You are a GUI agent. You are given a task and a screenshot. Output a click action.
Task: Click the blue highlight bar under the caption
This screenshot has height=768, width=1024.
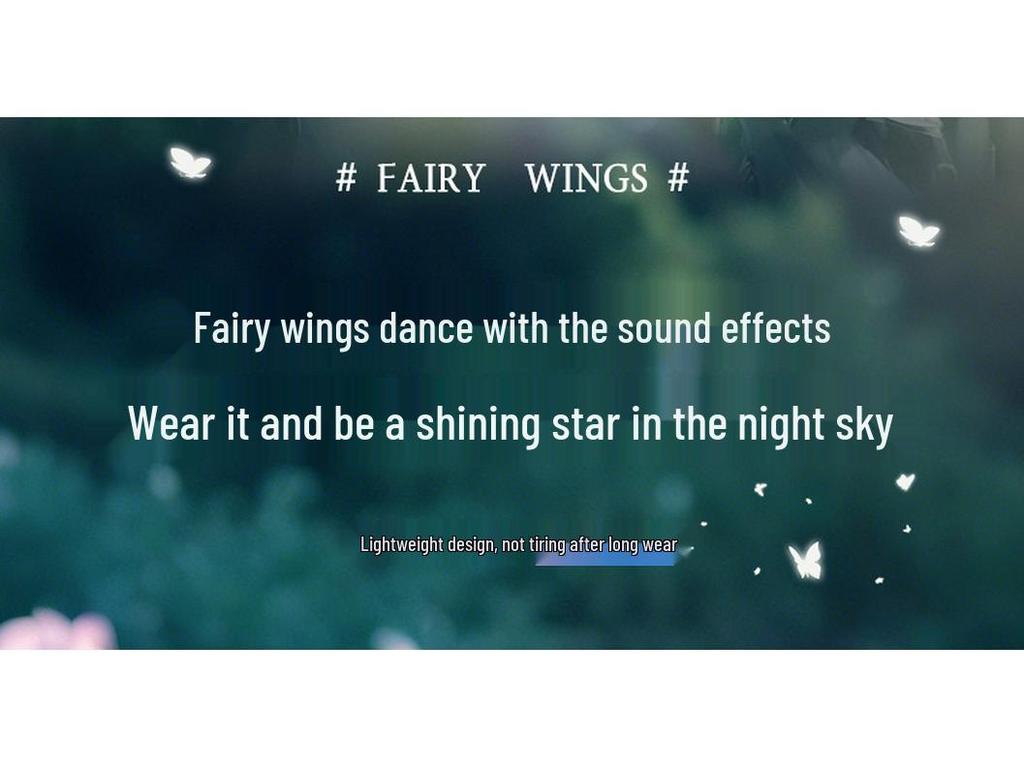605,559
